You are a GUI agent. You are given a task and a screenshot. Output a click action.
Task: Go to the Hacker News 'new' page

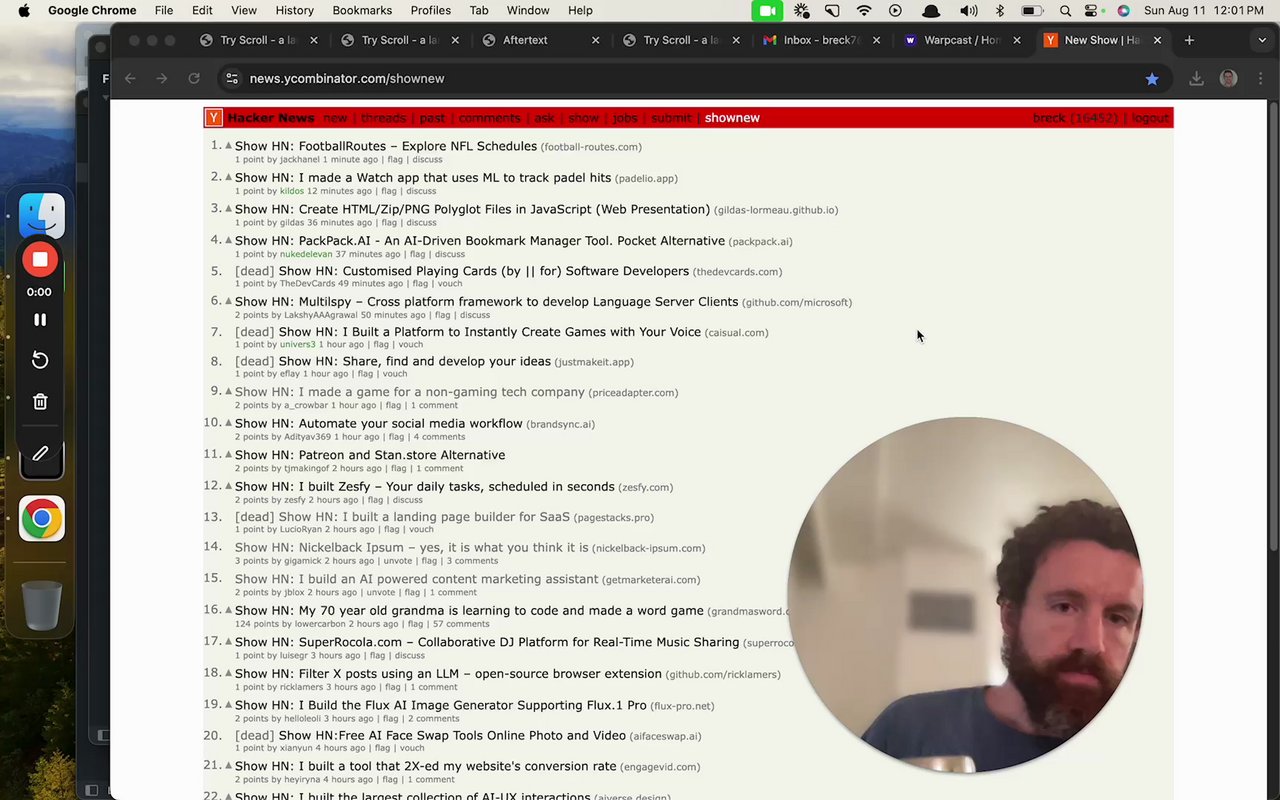coord(335,118)
